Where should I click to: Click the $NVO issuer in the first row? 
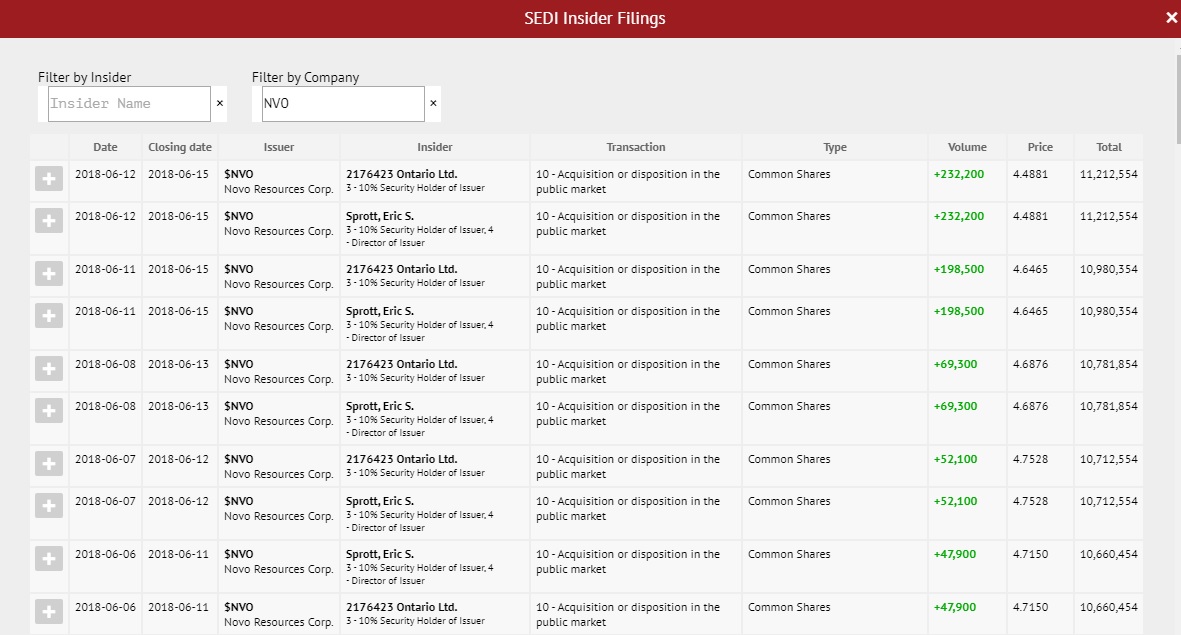coord(239,174)
